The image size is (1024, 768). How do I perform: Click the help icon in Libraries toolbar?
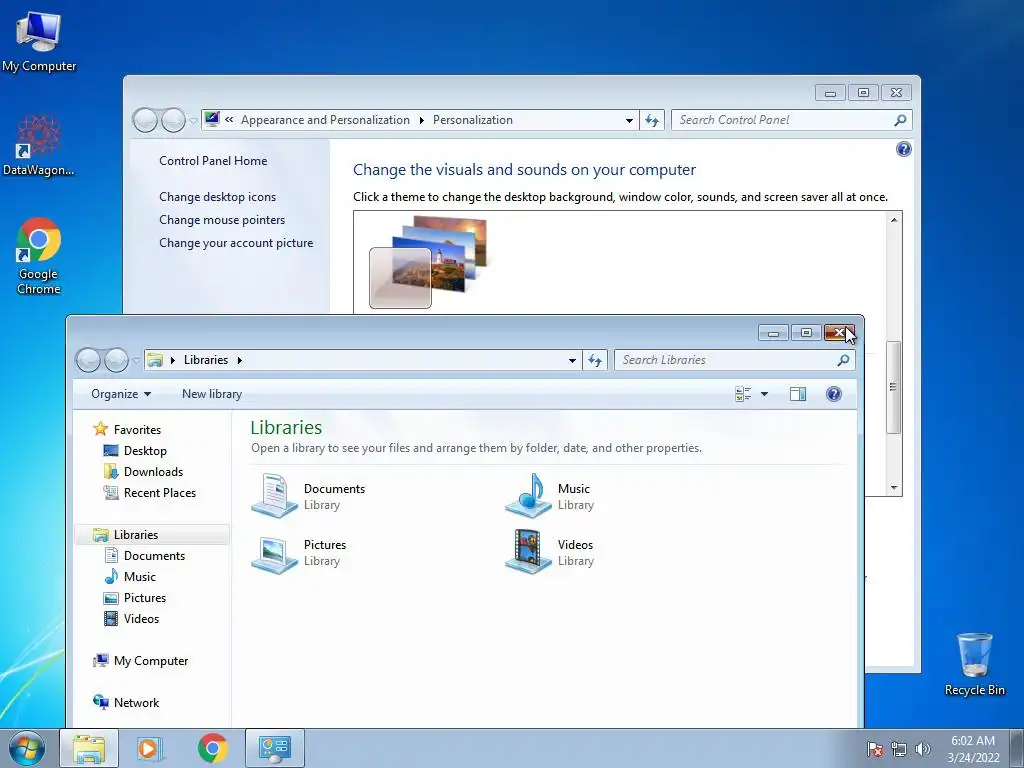click(833, 394)
